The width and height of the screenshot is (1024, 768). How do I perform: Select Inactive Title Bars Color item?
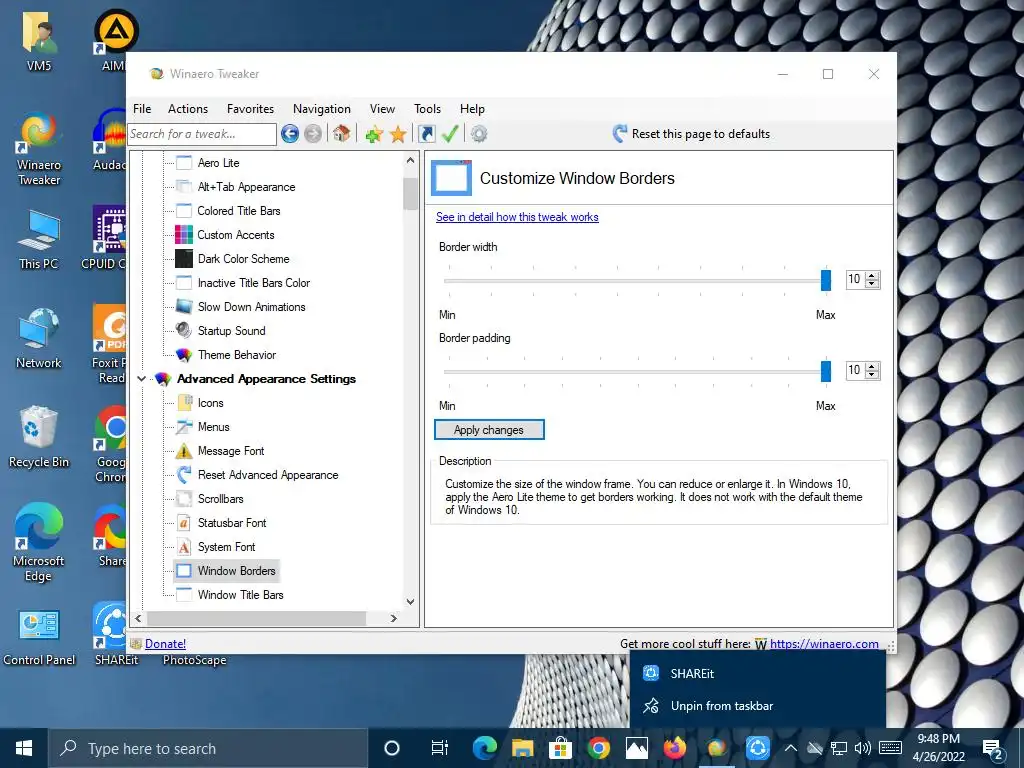click(253, 283)
